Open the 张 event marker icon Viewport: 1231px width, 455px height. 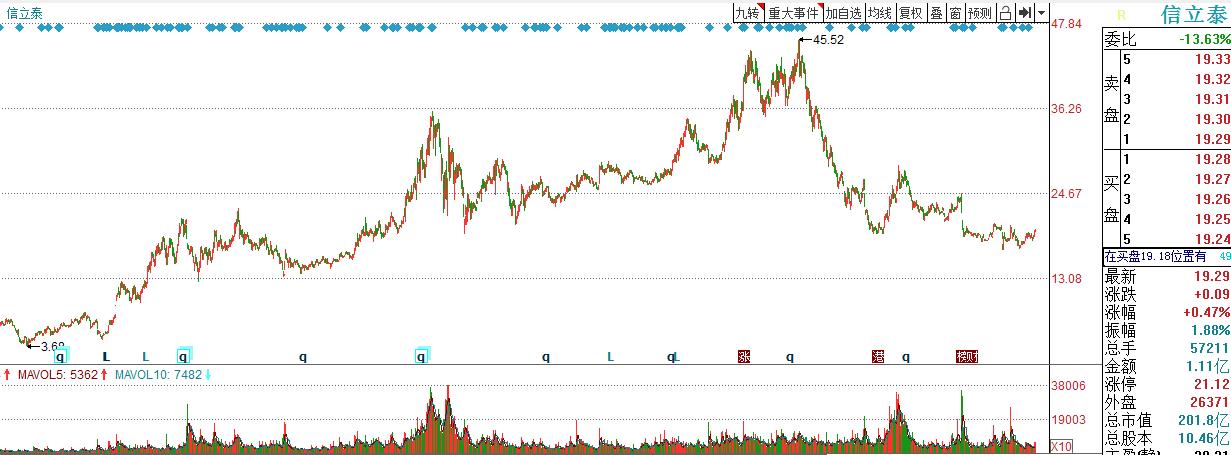[x=743, y=356]
